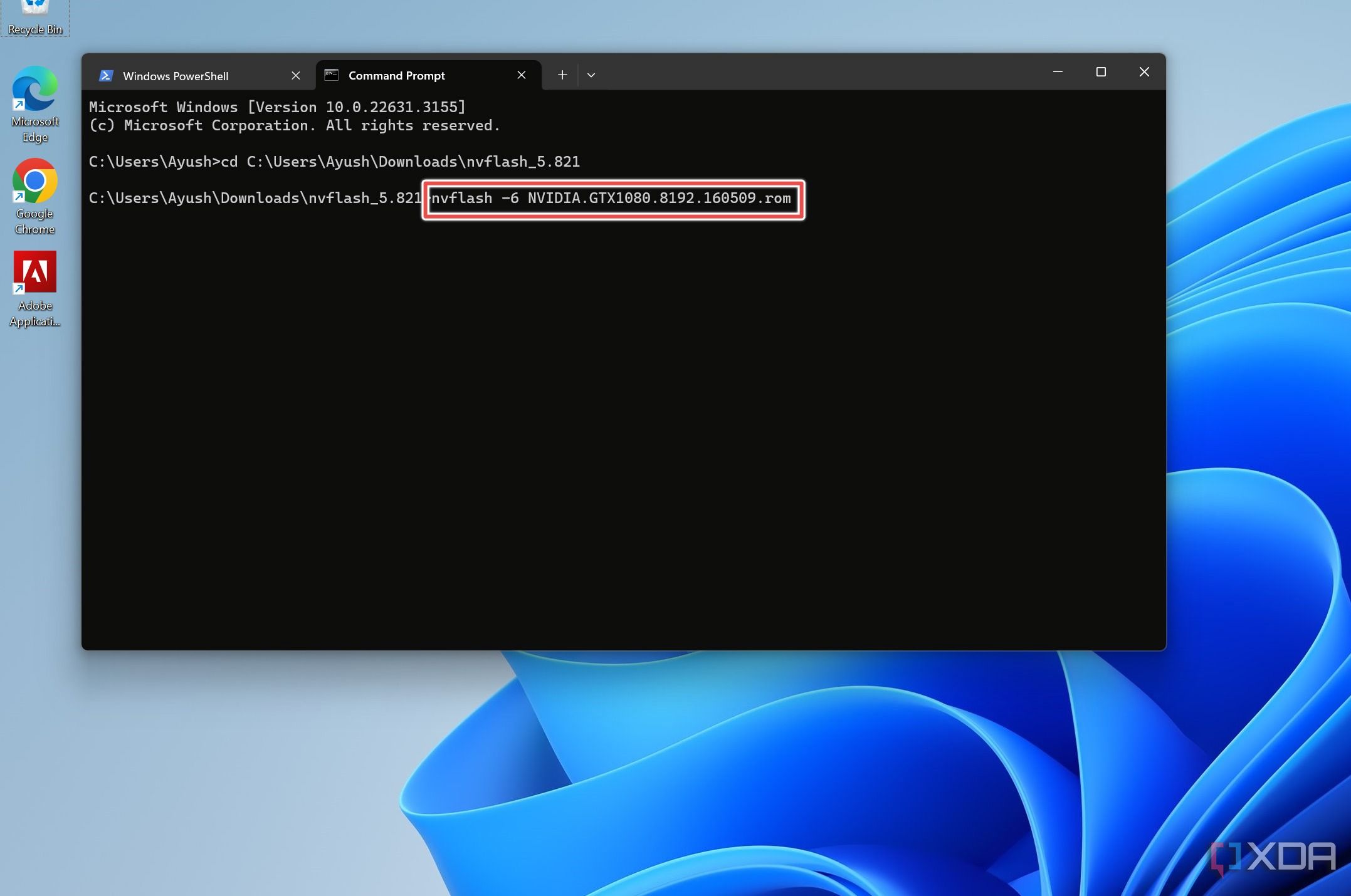The width and height of the screenshot is (1351, 896).
Task: Select the Microsoft Edge desktop shortcut
Action: pyautogui.click(x=35, y=105)
